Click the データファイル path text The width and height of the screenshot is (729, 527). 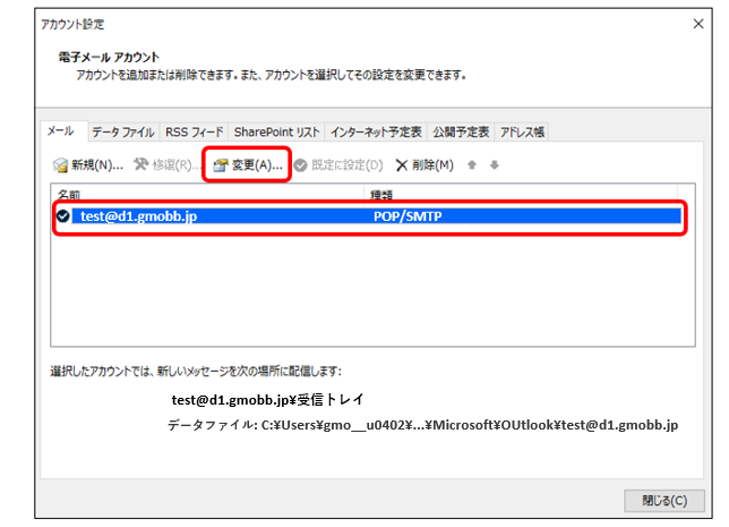coord(423,425)
